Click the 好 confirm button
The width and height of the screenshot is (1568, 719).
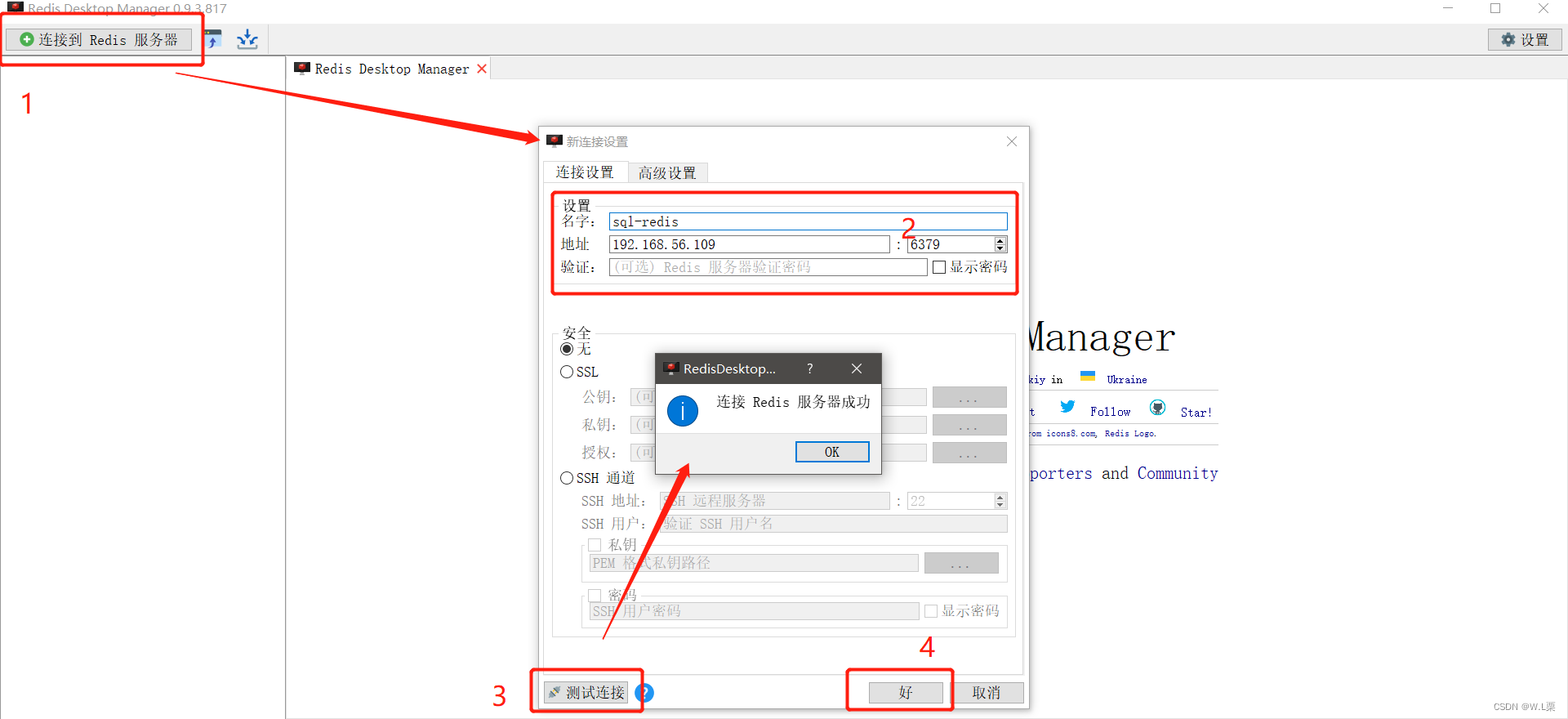coord(906,693)
